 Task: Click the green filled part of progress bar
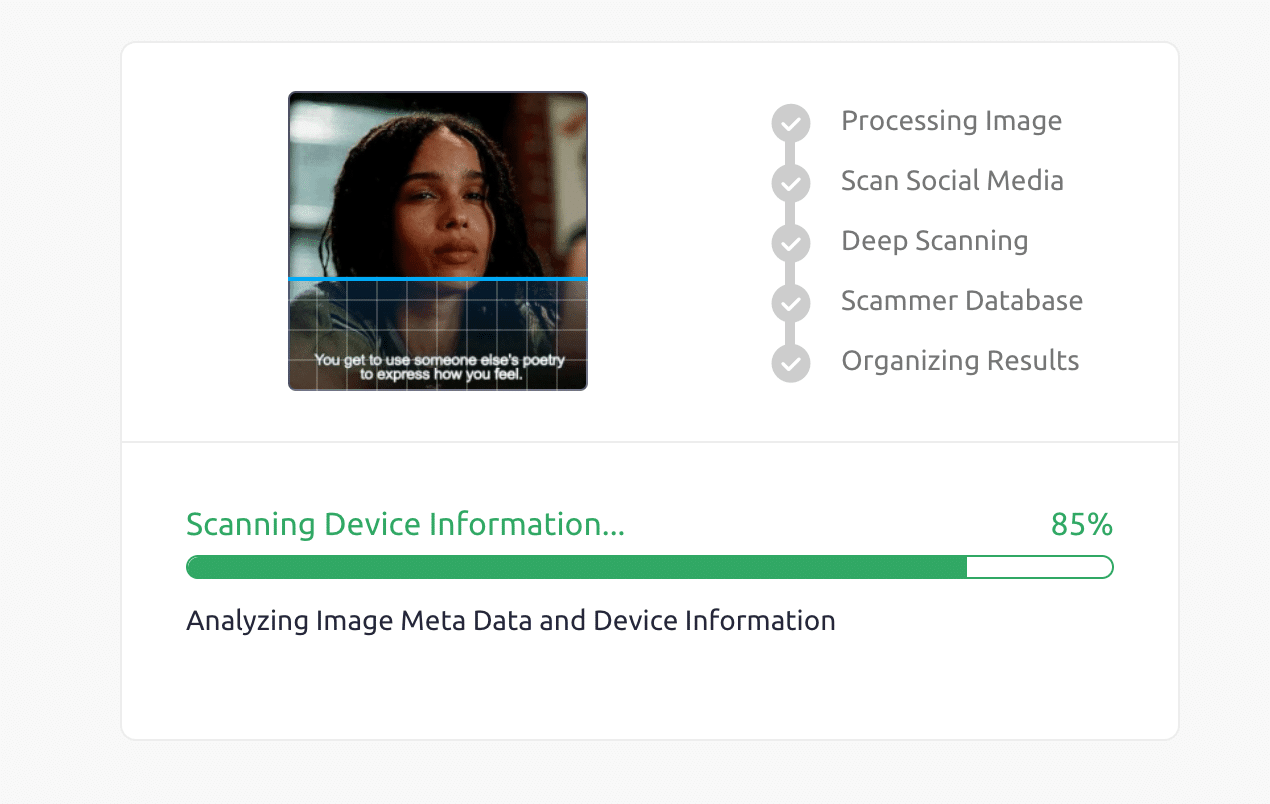click(576, 567)
